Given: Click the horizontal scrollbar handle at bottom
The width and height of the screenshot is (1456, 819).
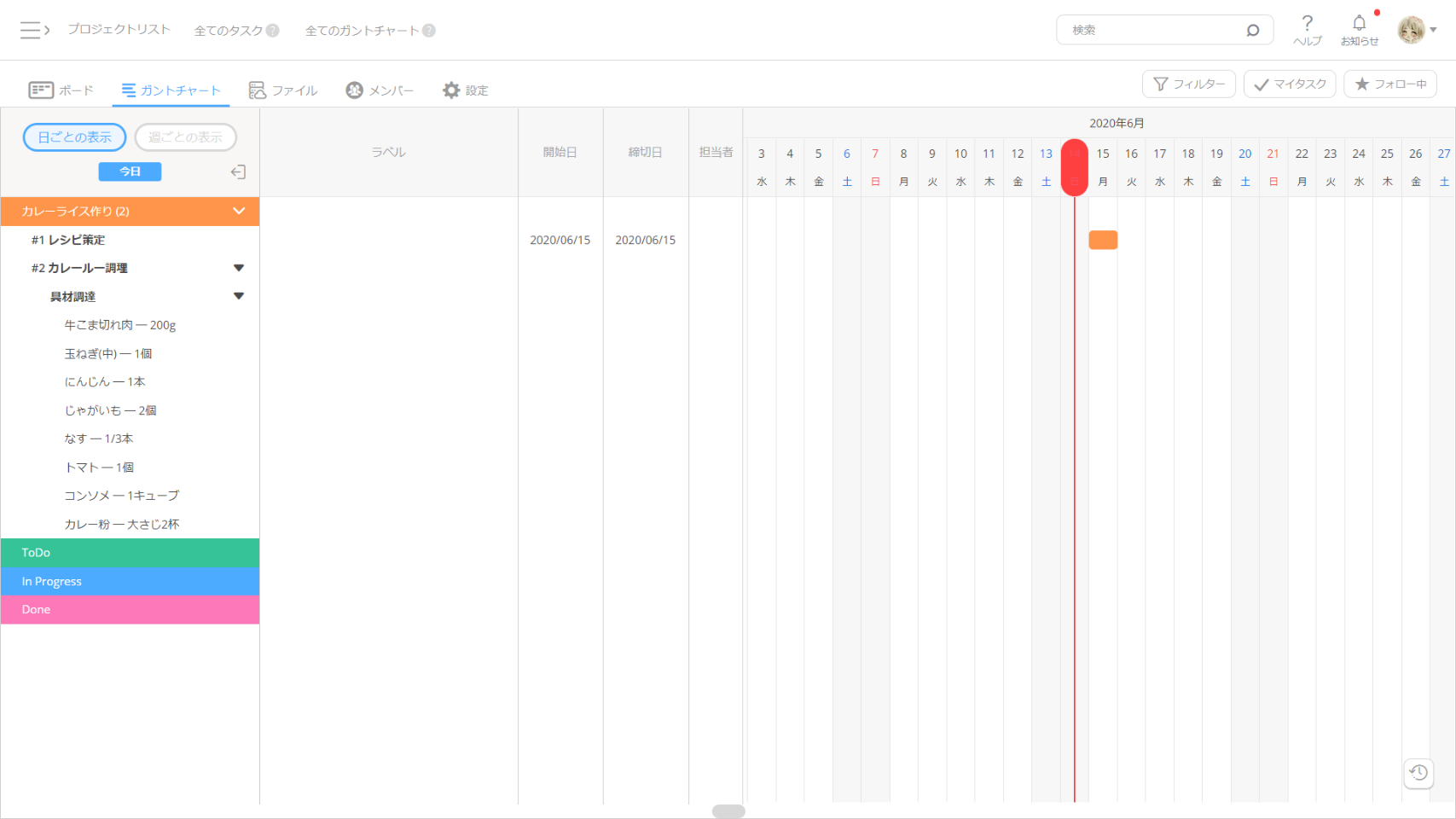Looking at the screenshot, I should 728,811.
